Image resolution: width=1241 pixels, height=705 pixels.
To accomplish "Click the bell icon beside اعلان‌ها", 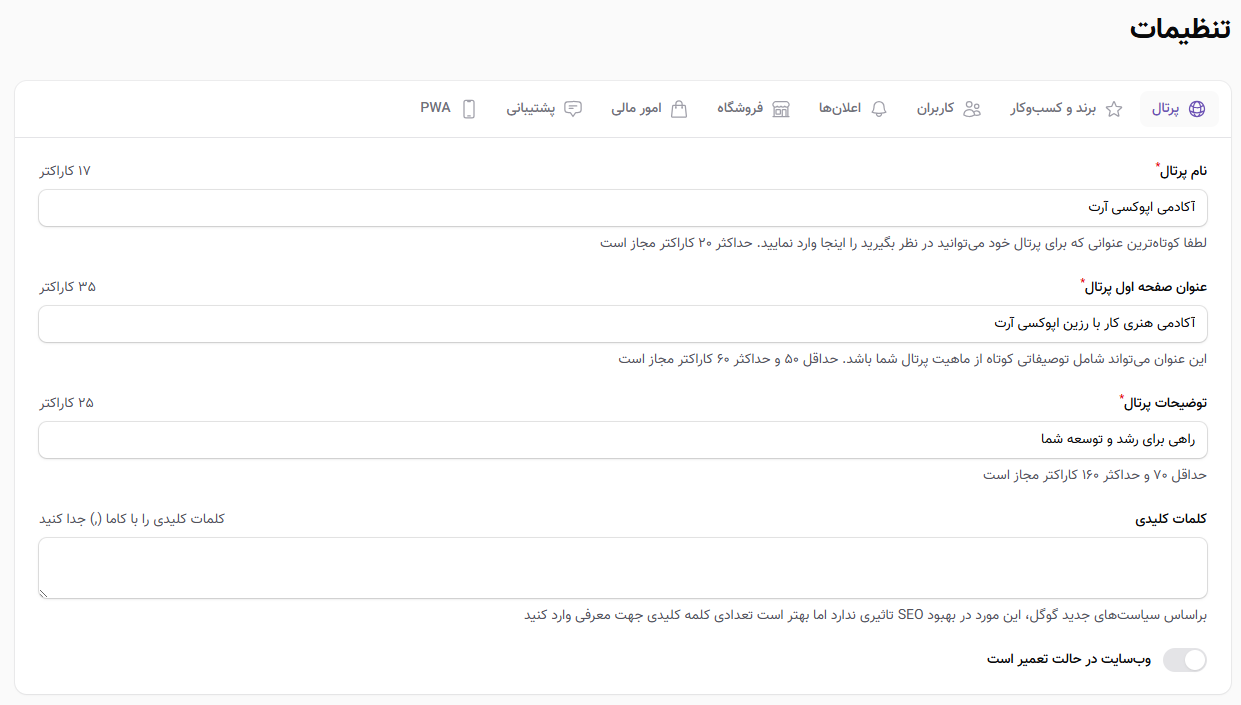I will click(x=879, y=109).
